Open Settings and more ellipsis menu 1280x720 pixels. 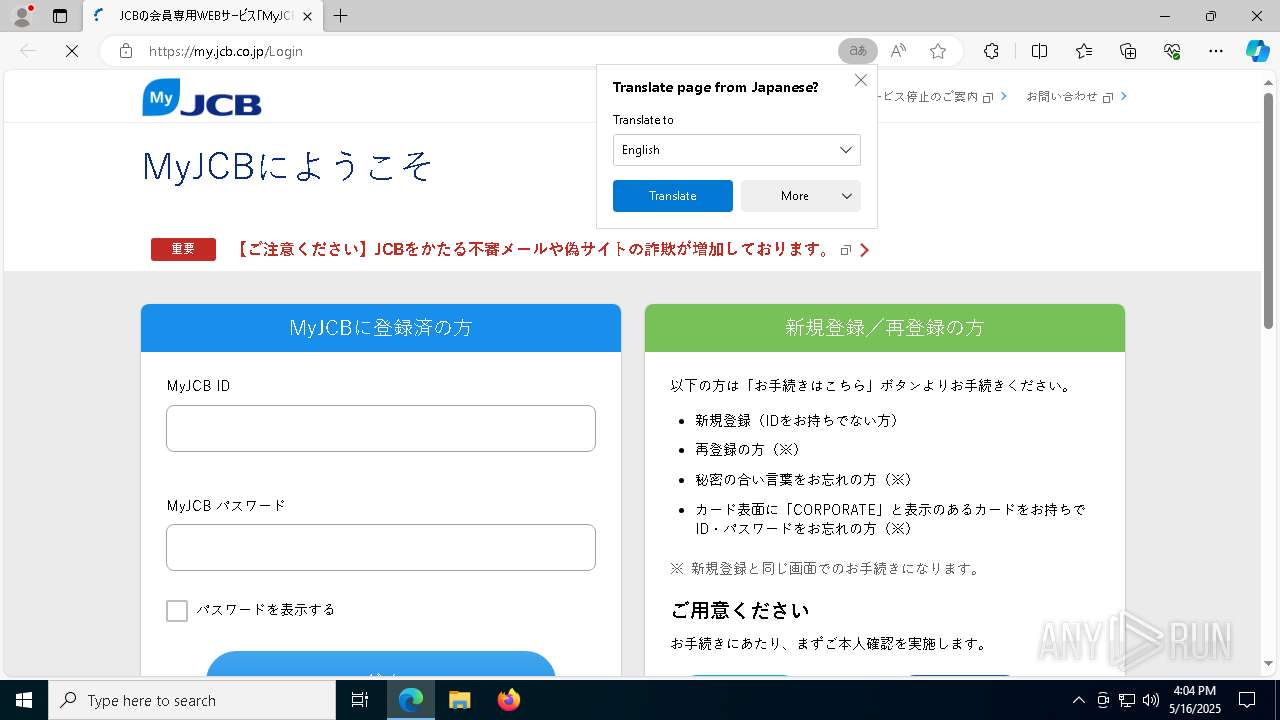[1216, 51]
